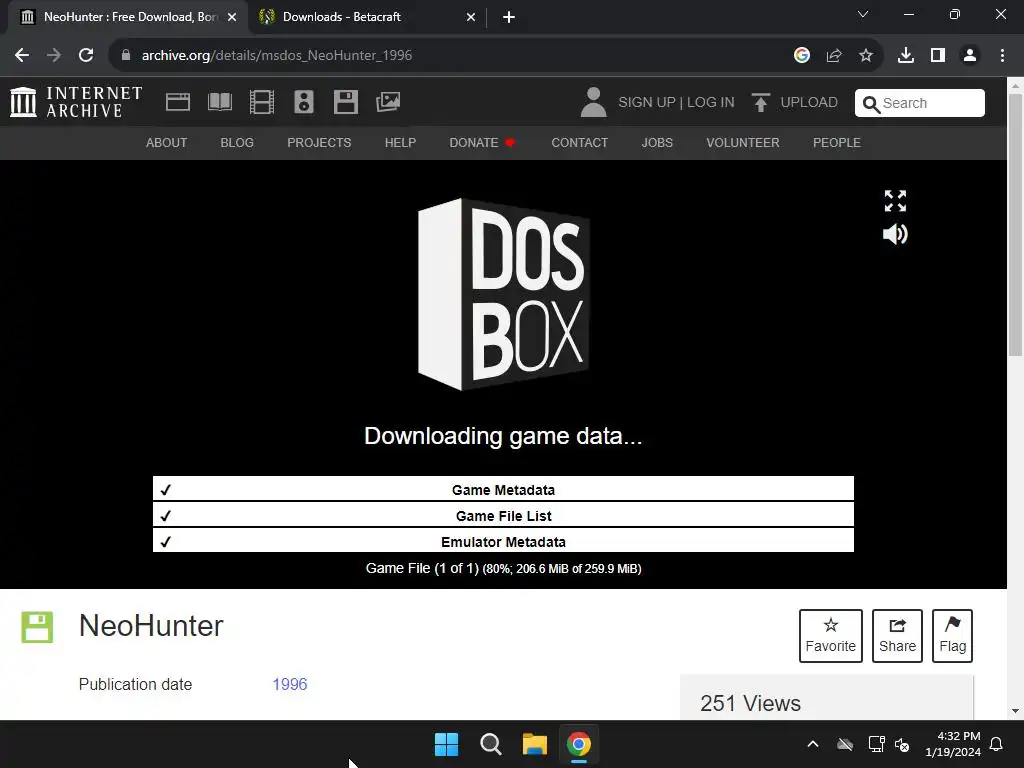Click the Game File download progress text
Screen dimensions: 1024x768
click(503, 569)
